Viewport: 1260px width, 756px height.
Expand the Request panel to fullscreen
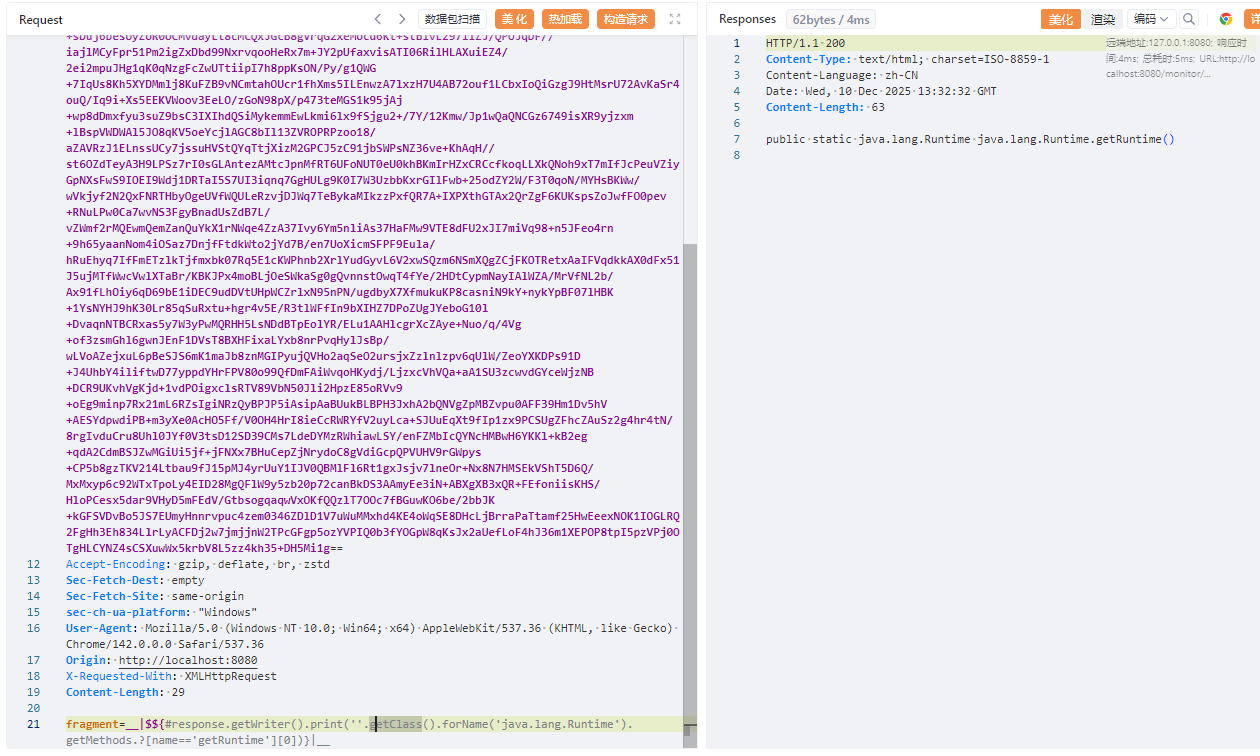[x=675, y=19]
